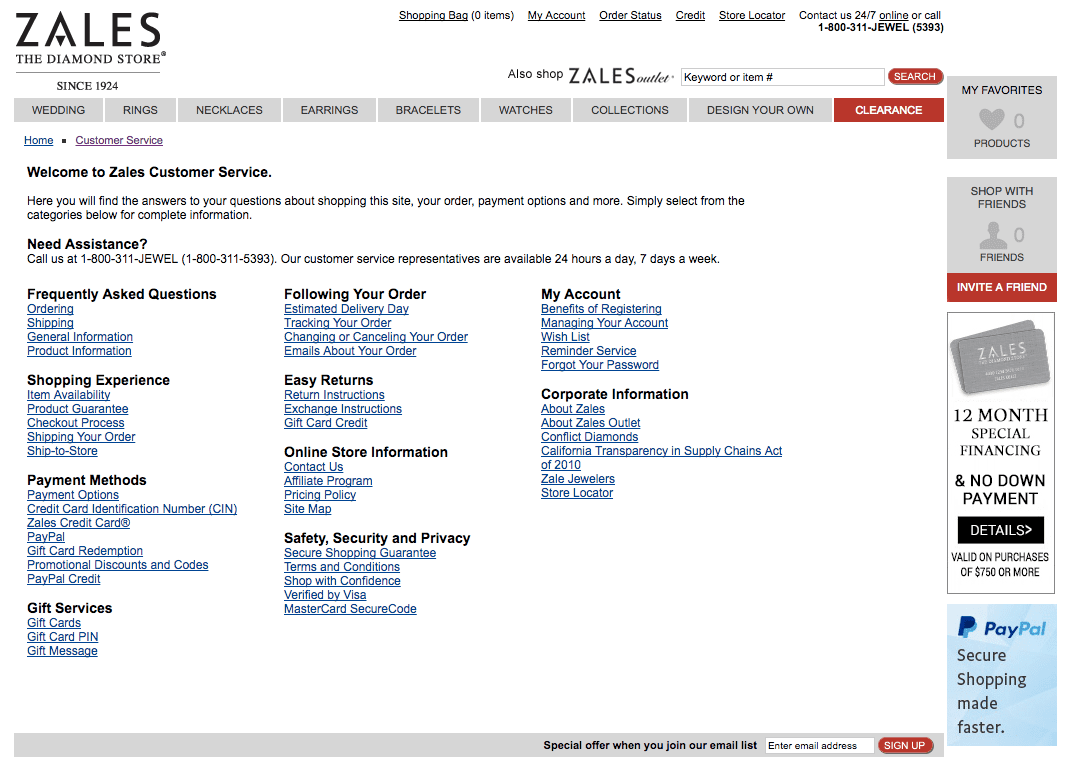The image size is (1072, 760).
Task: Open the Forgot Your Password link
Action: 599,365
